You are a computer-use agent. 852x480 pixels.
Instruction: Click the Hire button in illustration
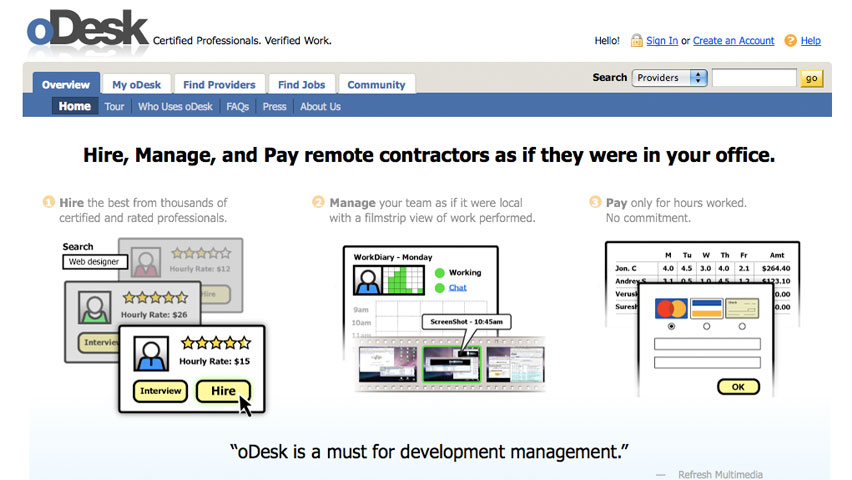click(x=223, y=391)
